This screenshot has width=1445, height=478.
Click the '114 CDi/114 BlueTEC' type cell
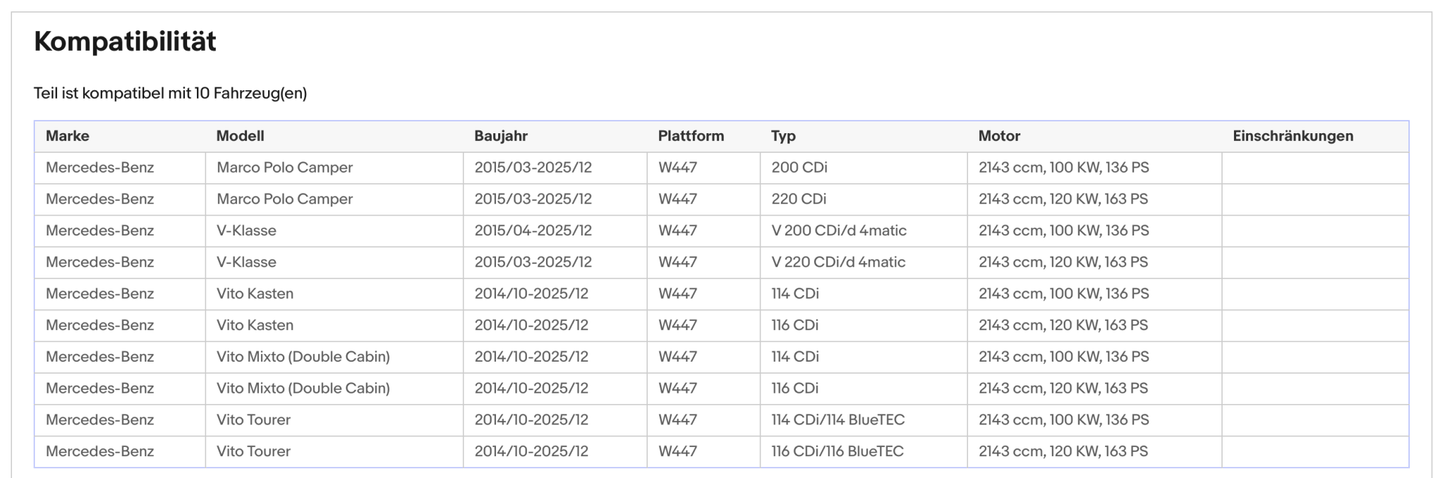point(838,420)
